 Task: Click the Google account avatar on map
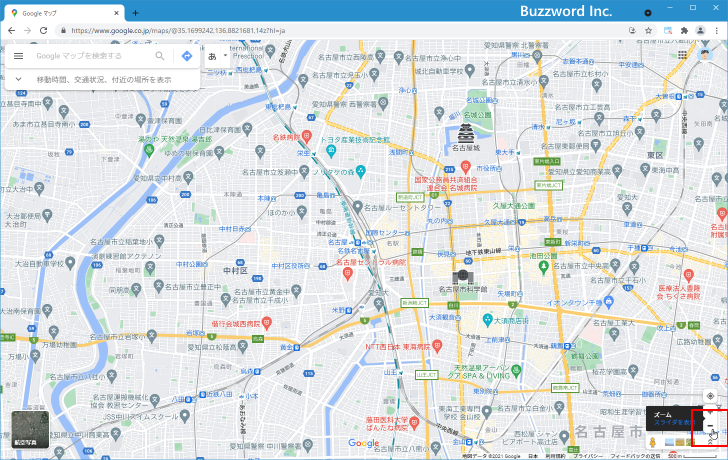(x=705, y=54)
